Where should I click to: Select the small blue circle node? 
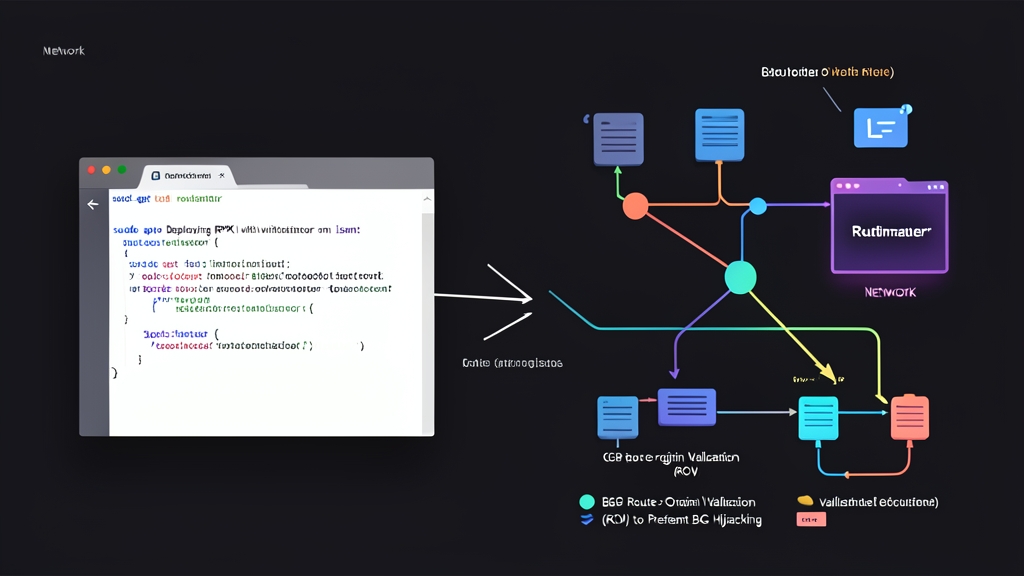click(x=758, y=206)
